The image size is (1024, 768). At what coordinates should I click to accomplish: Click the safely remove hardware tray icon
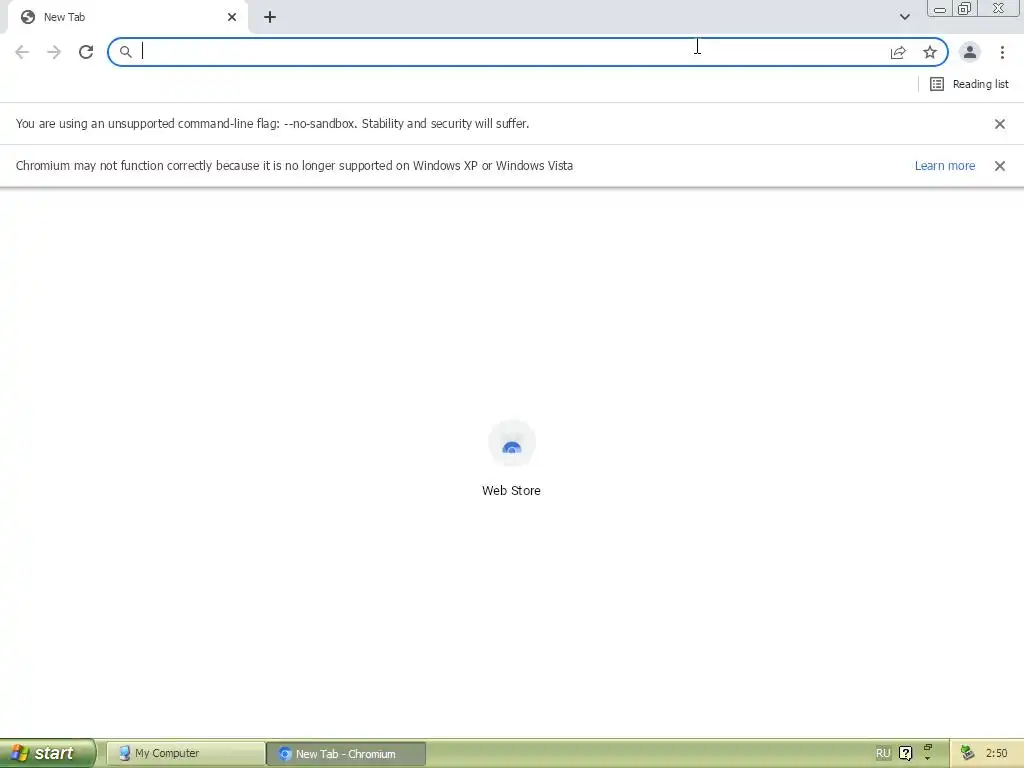click(967, 753)
